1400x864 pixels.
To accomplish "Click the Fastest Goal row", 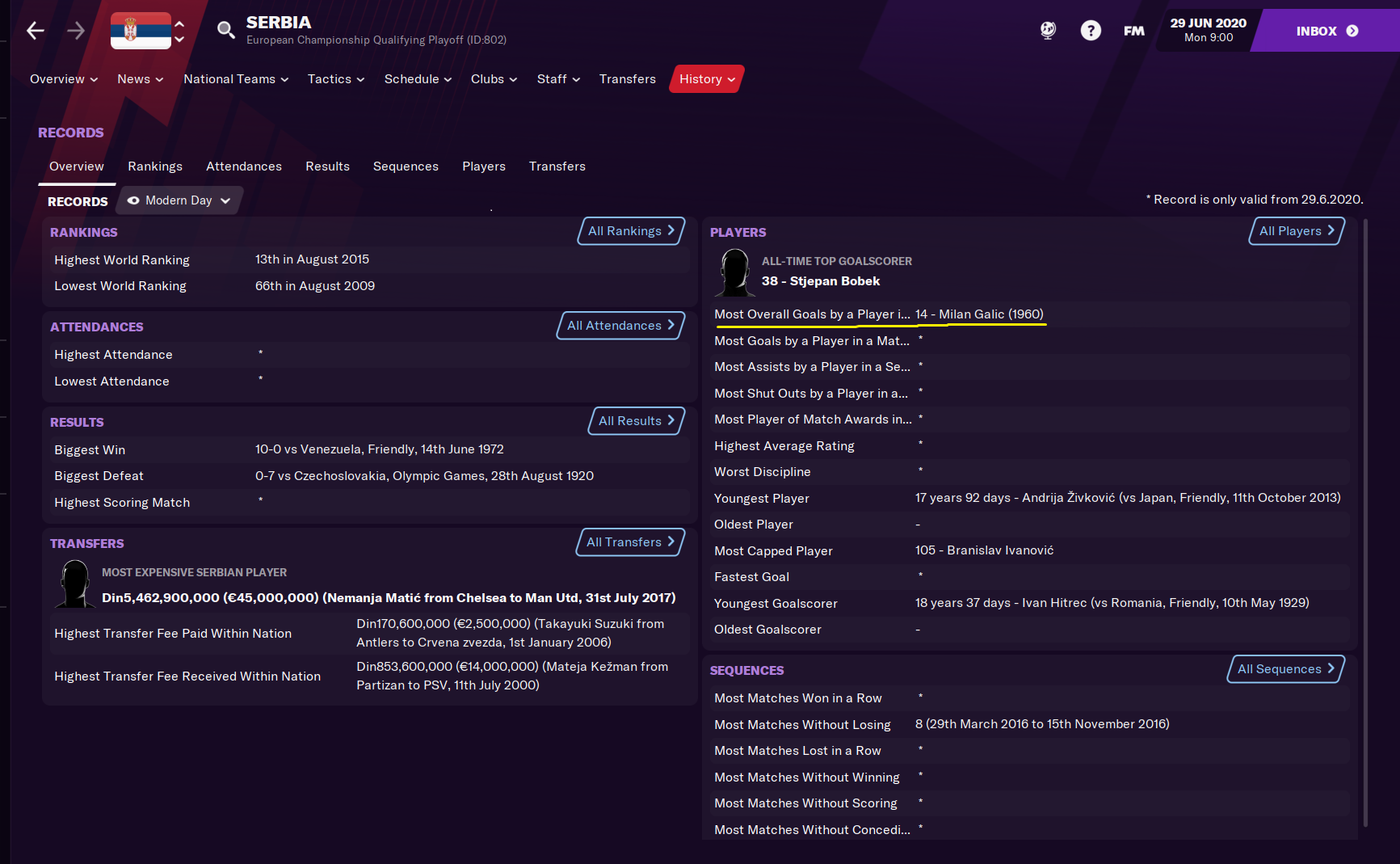I will [1031, 576].
